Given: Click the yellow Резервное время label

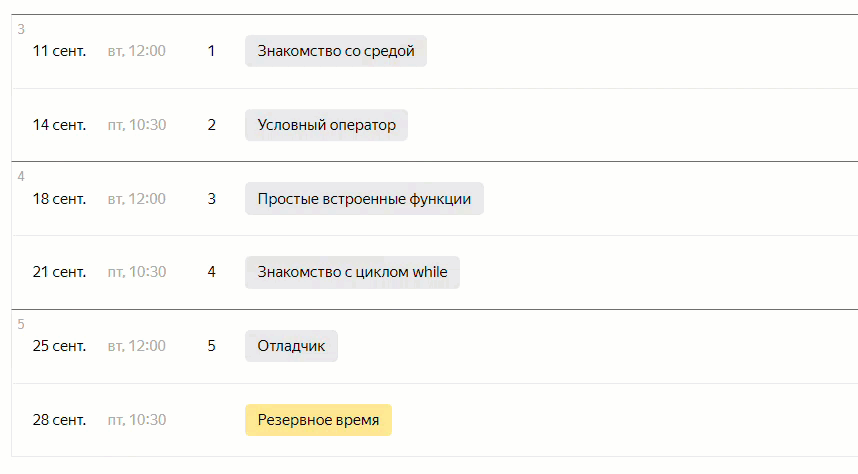Looking at the screenshot, I should 318,420.
